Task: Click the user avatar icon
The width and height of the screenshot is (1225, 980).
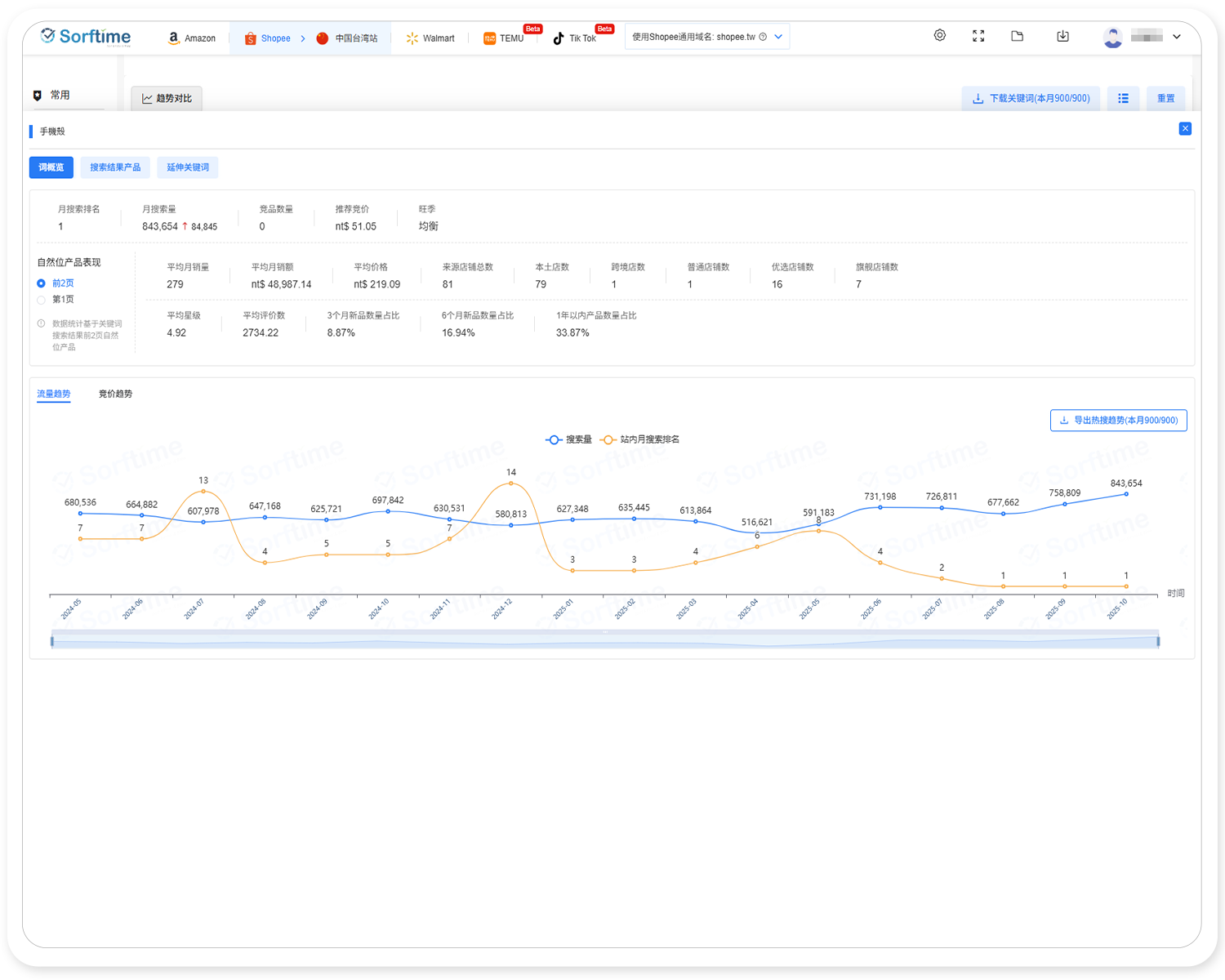Action: 1112,37
